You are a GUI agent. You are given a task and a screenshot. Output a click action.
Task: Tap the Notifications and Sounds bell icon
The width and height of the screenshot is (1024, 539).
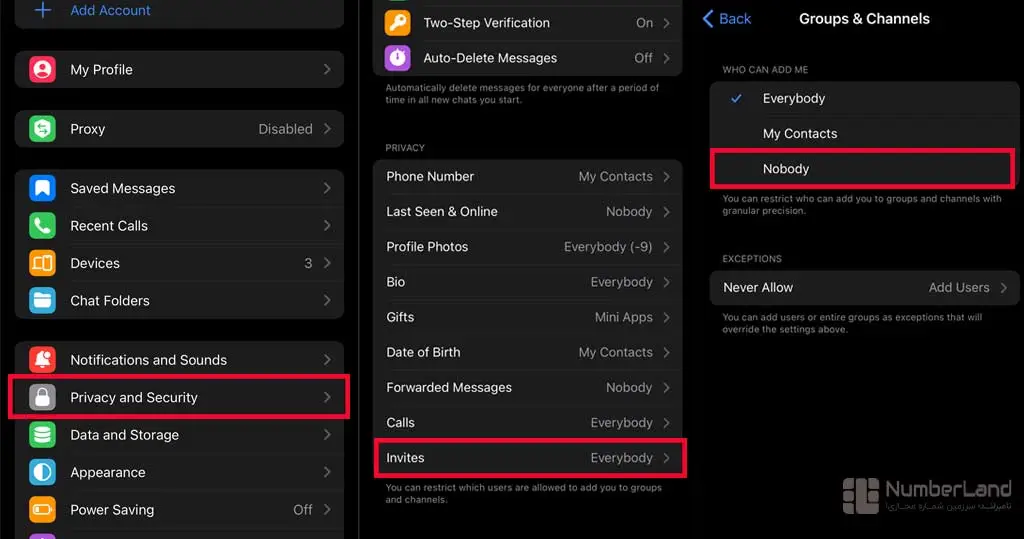pos(42,360)
